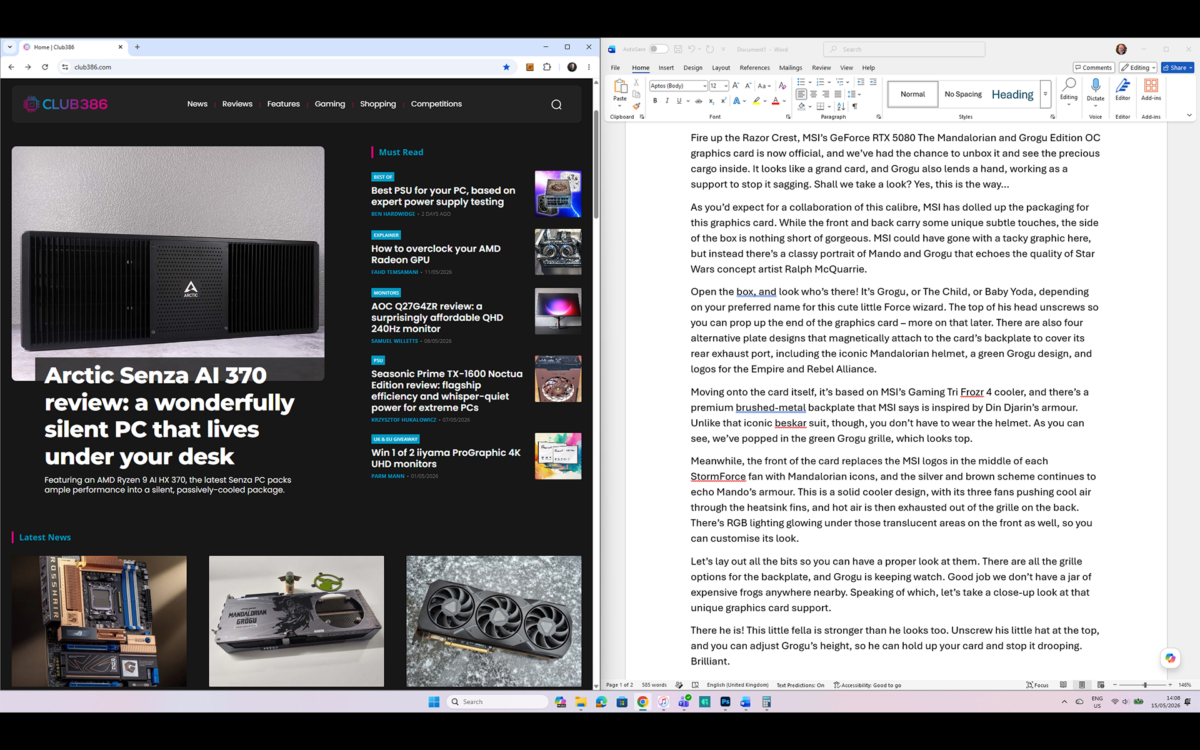
Task: Click Photoshop icon on Windows taskbar
Action: coord(725,702)
